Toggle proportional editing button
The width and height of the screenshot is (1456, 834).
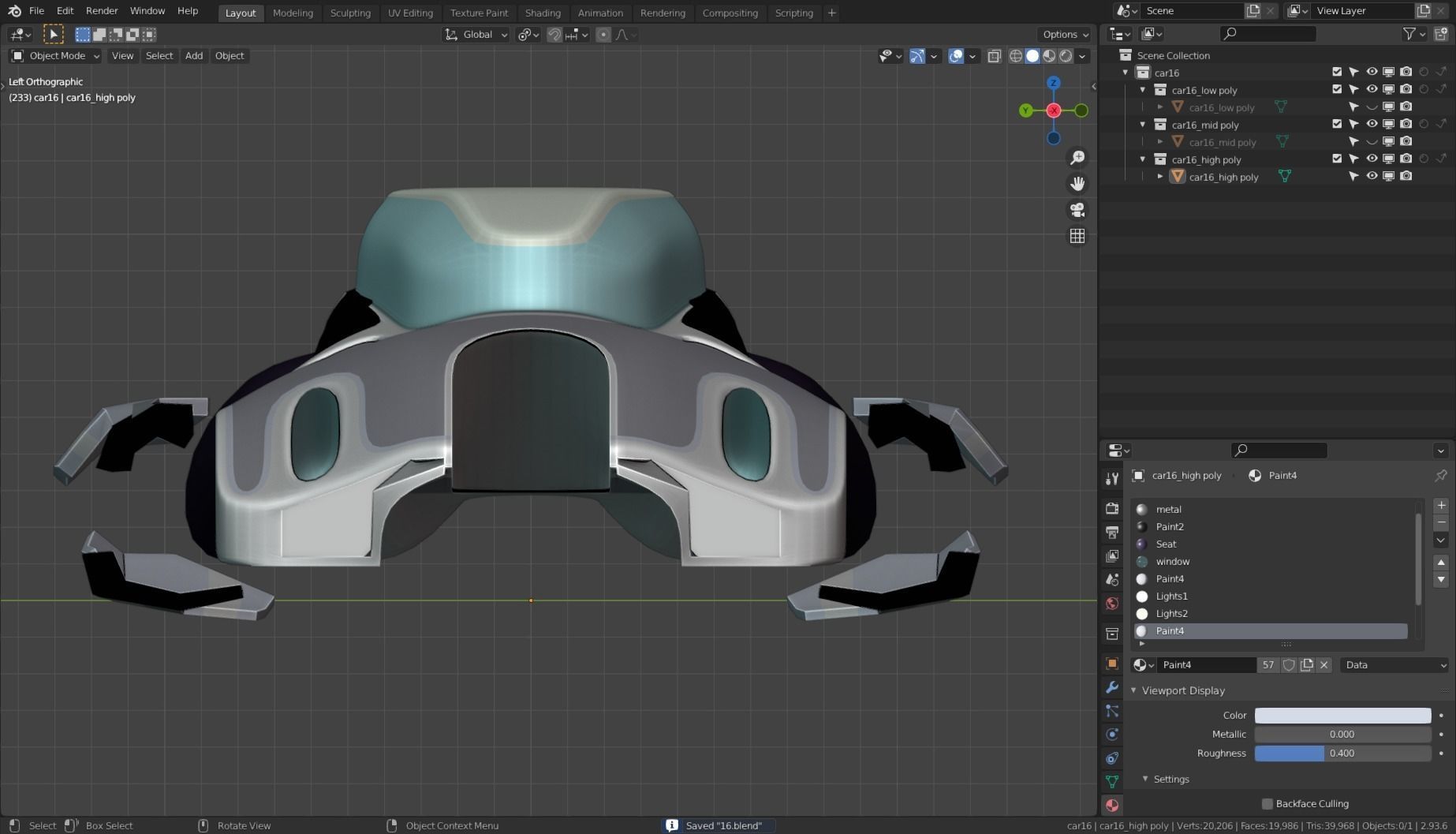(x=603, y=35)
